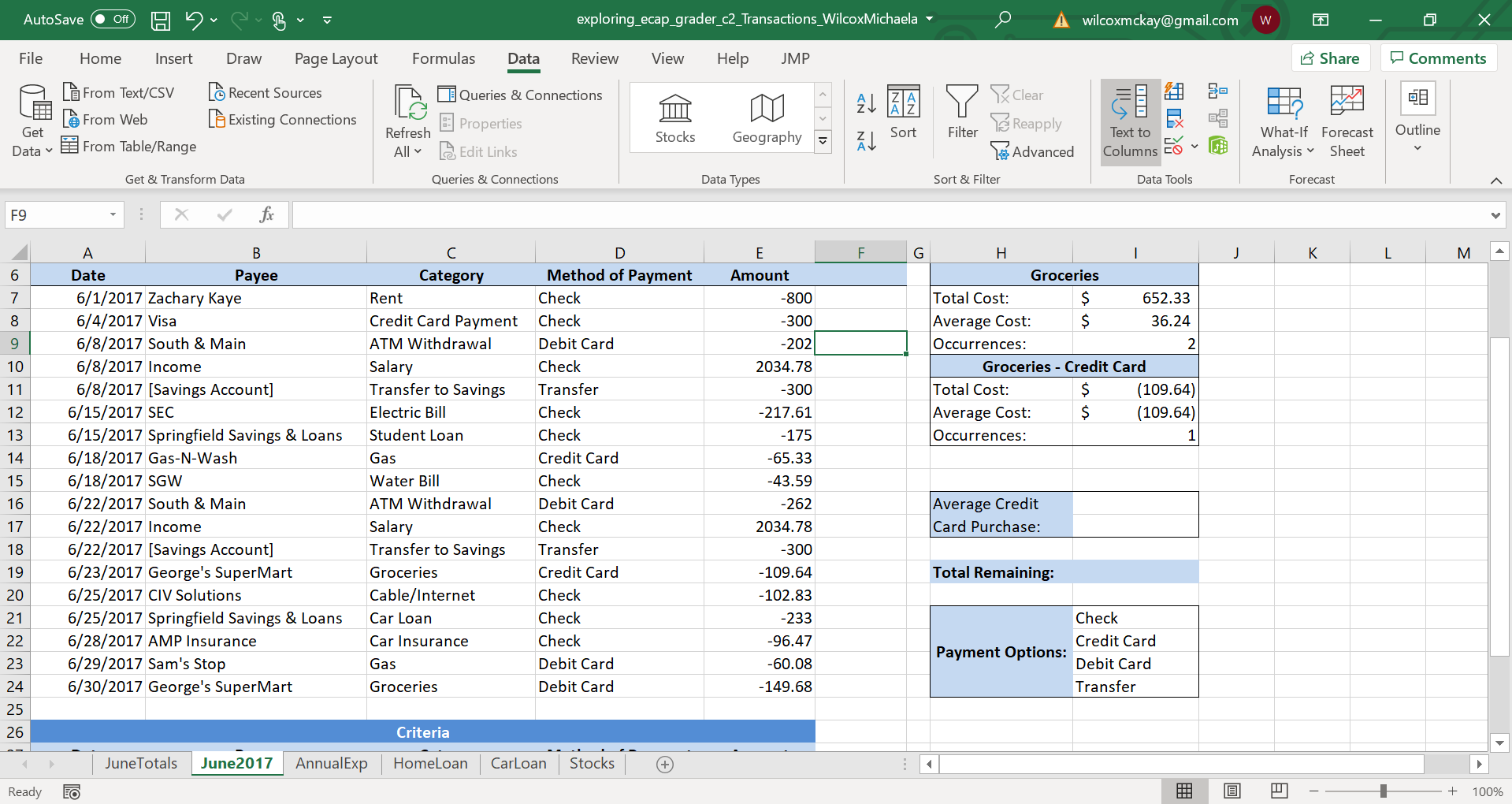Sort ascending with the A-Z icon
Image resolution: width=1512 pixels, height=804 pixels.
click(x=866, y=102)
